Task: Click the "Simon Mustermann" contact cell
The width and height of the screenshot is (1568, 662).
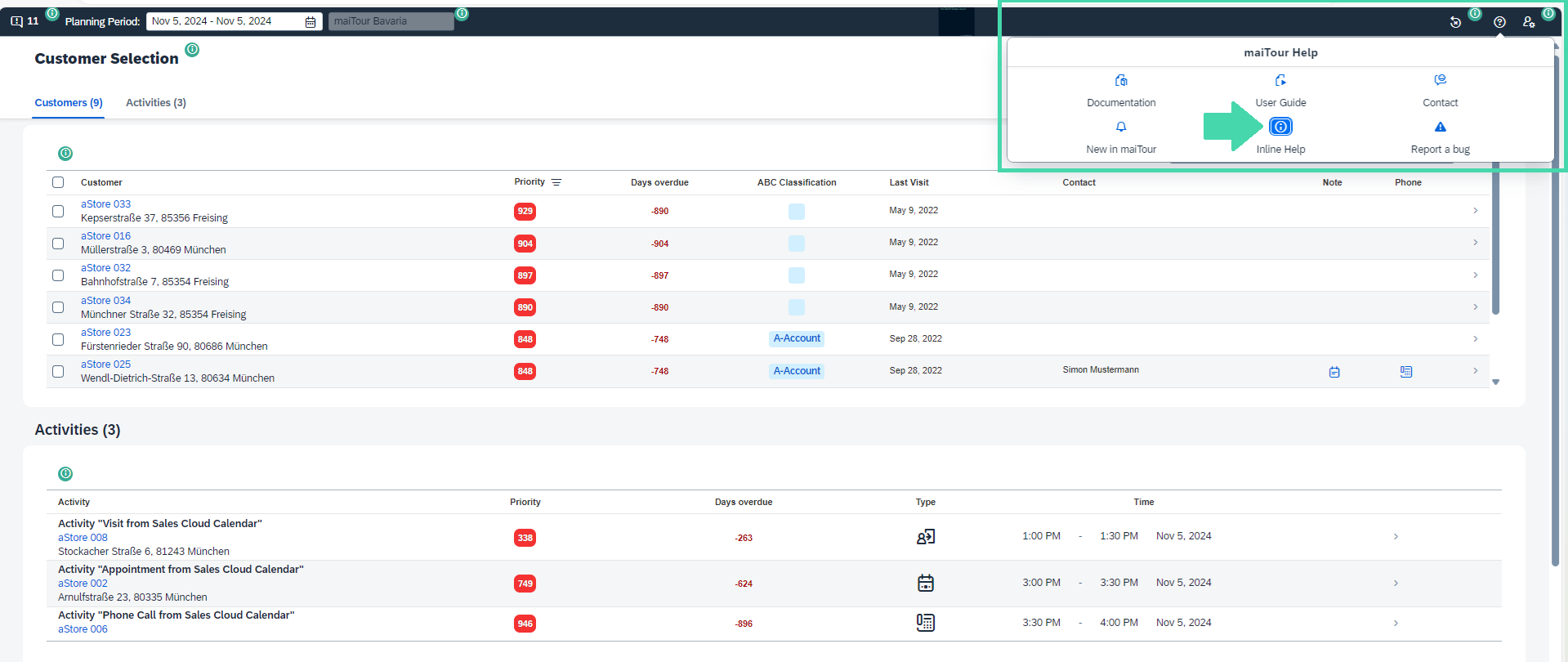Action: [1101, 370]
